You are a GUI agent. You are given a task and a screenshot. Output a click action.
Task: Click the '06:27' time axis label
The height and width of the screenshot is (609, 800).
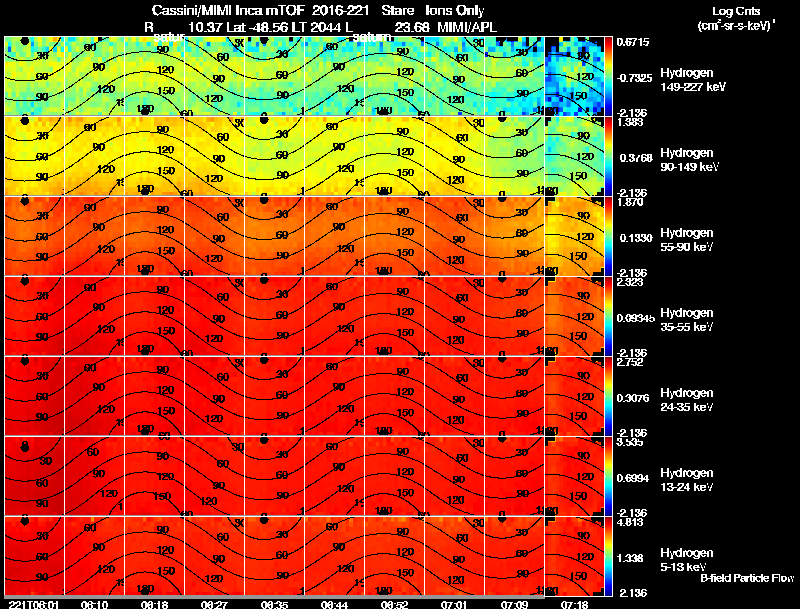214,604
